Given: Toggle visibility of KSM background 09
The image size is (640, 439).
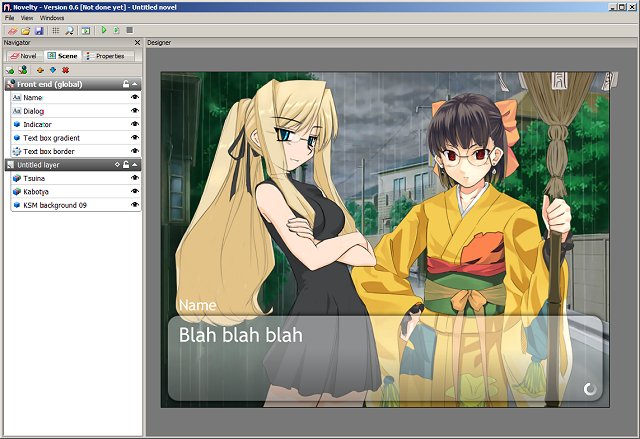Looking at the screenshot, I should tap(135, 204).
